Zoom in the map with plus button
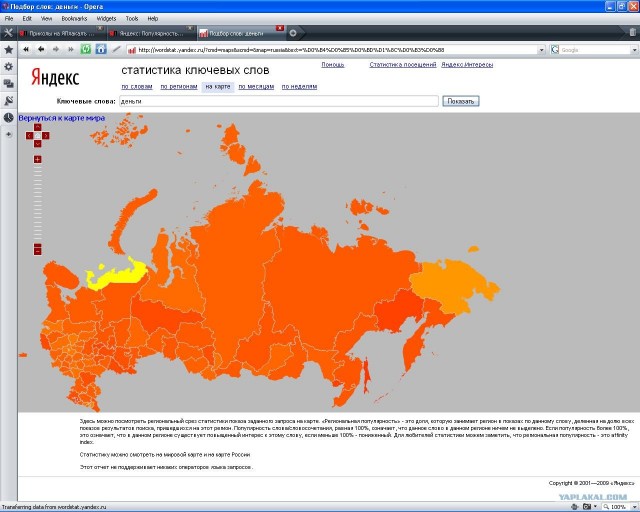 (x=38, y=159)
